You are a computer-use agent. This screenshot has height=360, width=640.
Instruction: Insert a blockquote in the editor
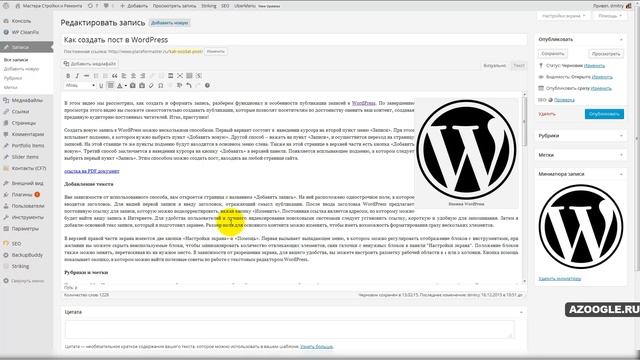click(x=115, y=76)
